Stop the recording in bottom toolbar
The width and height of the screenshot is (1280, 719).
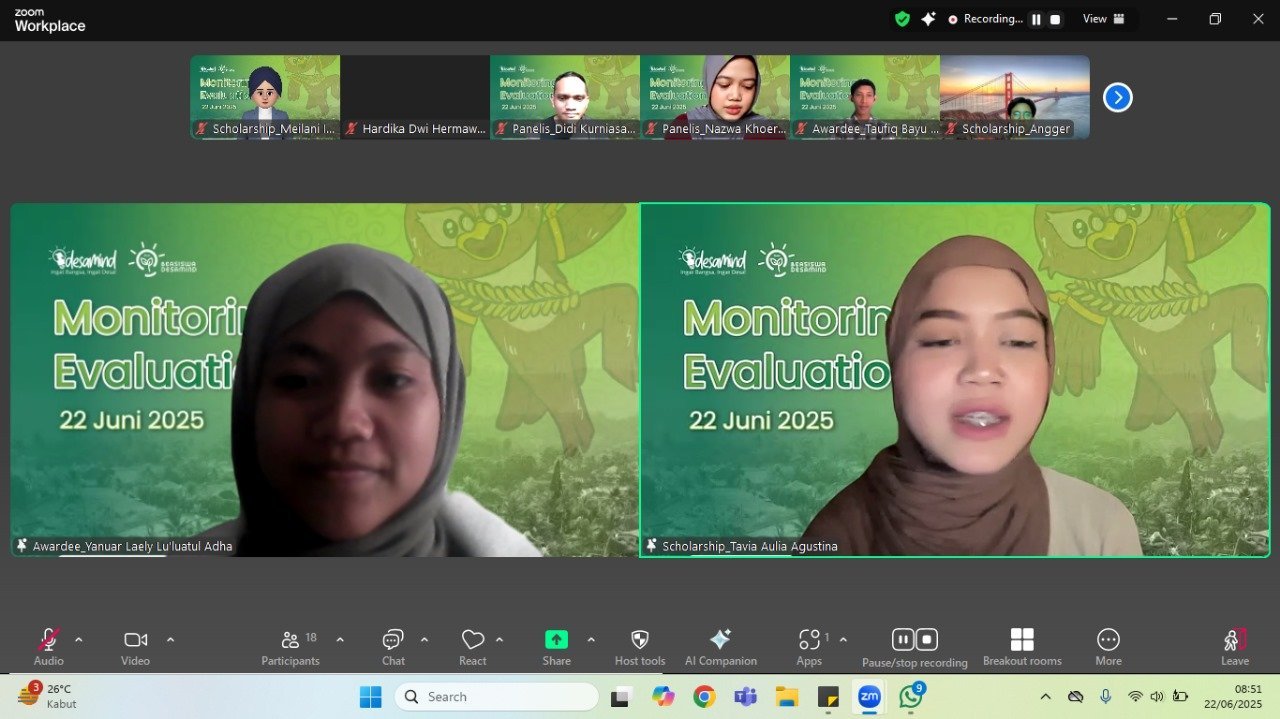pos(927,640)
